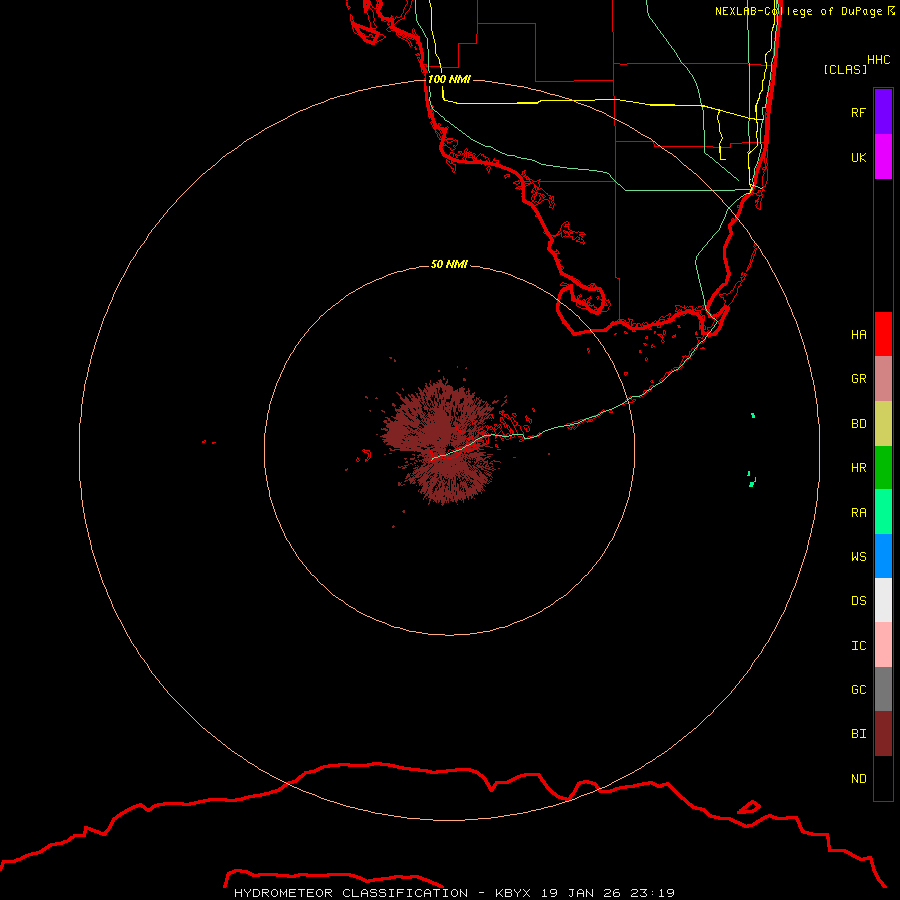Viewport: 900px width, 900px height.
Task: Click the [CLAS] units label
Action: pyautogui.click(x=845, y=69)
